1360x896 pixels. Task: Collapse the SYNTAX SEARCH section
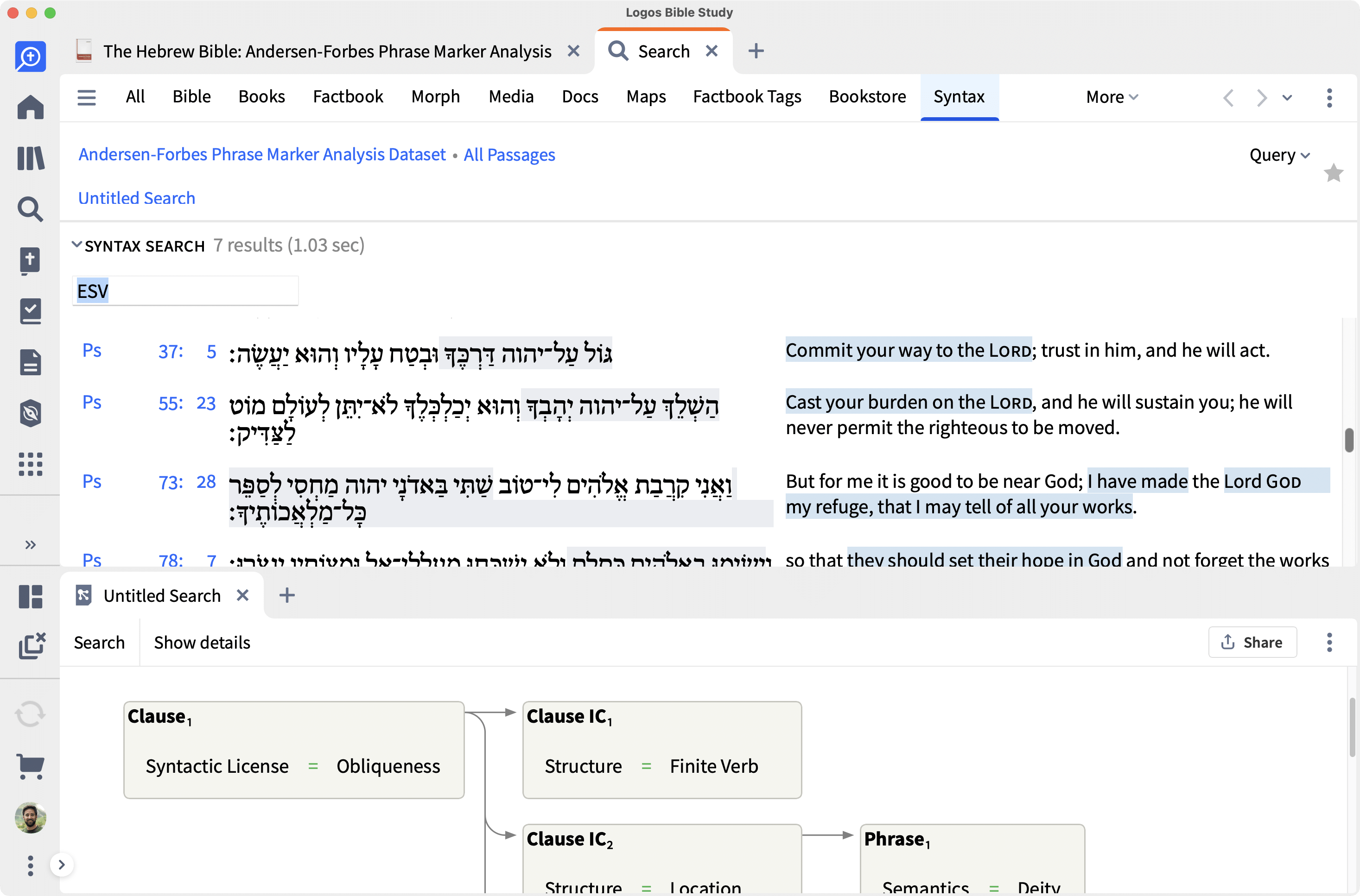(76, 245)
